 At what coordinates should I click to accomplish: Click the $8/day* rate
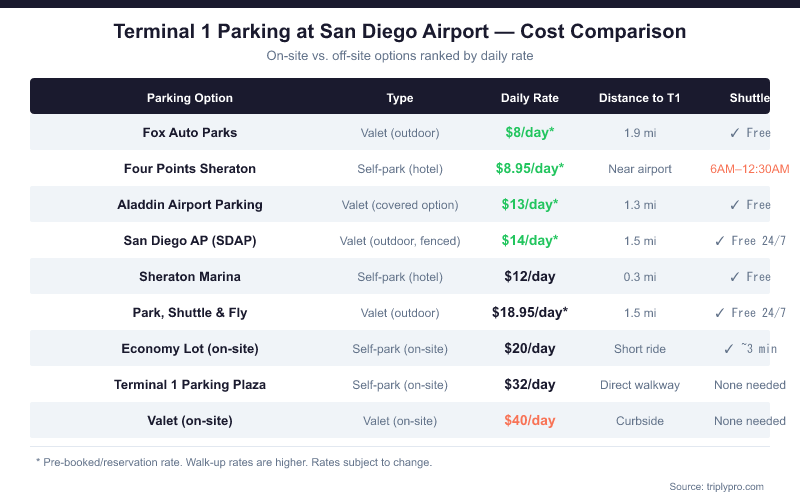coord(530,132)
